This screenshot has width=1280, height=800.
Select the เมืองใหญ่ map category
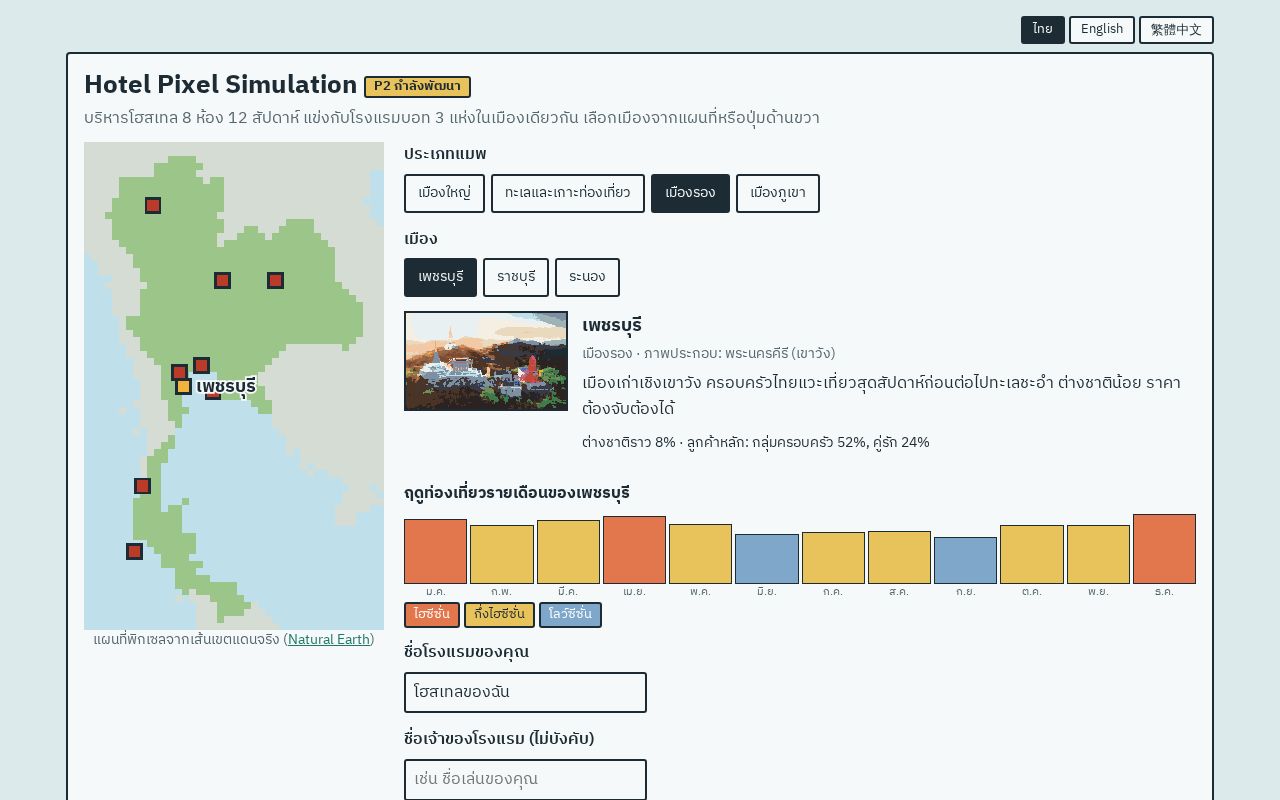click(444, 193)
